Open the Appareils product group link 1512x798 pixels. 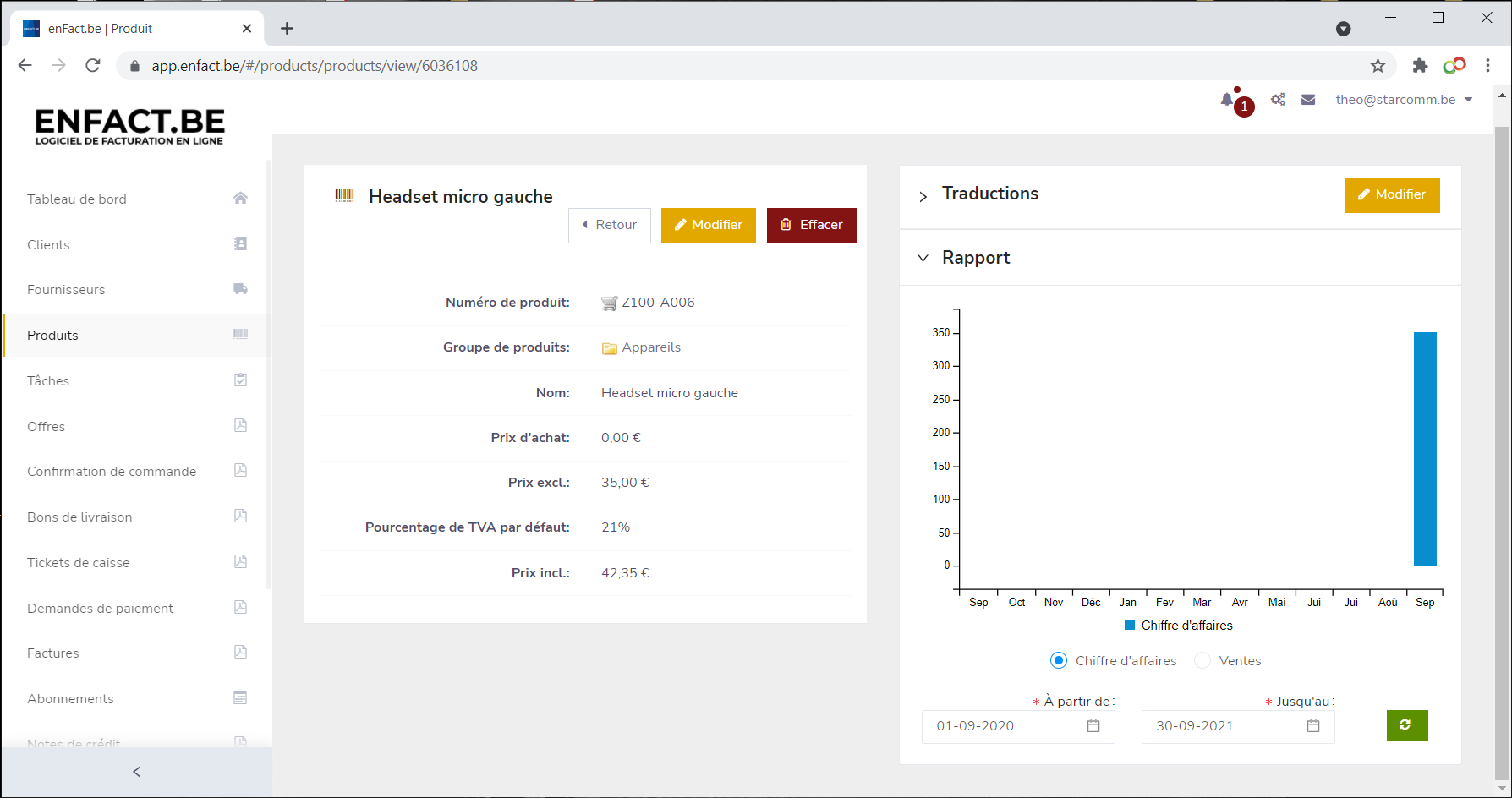[x=651, y=347]
